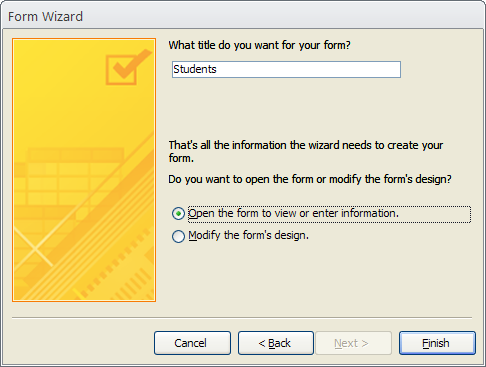Screen dimensions: 486x367
Task: Click the checkmark icon in wizard artwork
Action: [x=127, y=67]
